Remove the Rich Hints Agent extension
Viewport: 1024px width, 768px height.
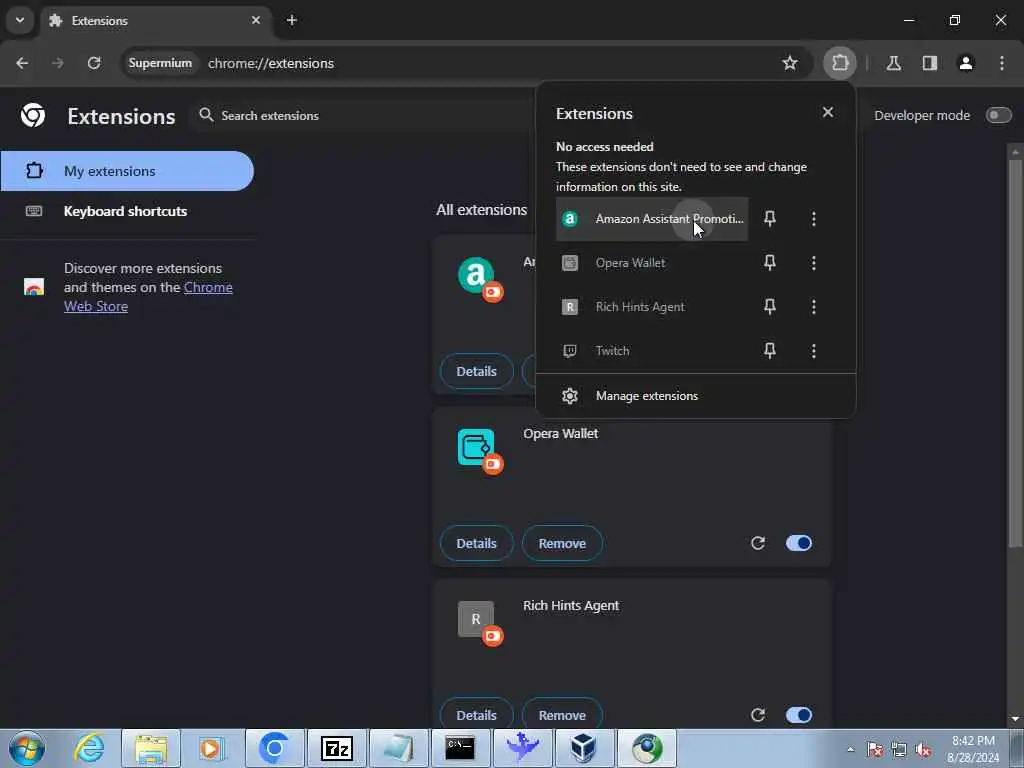562,715
